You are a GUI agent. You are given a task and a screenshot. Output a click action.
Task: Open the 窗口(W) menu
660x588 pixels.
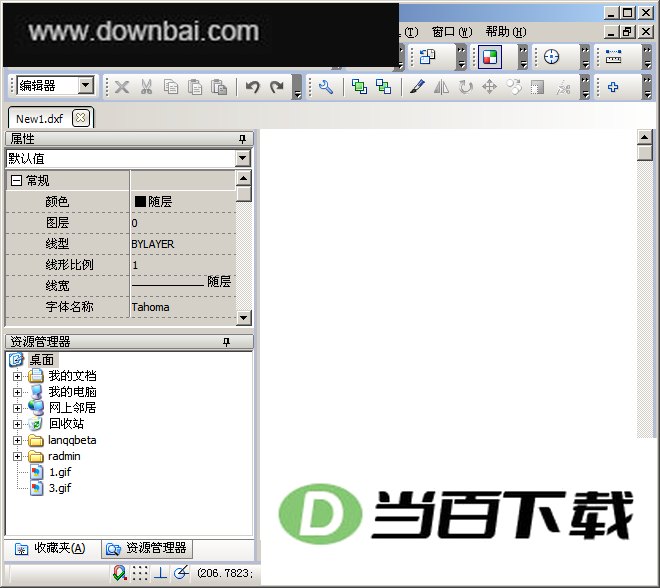452,32
